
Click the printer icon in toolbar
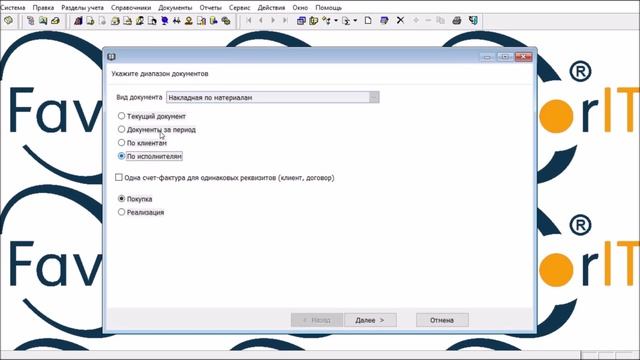pos(457,20)
